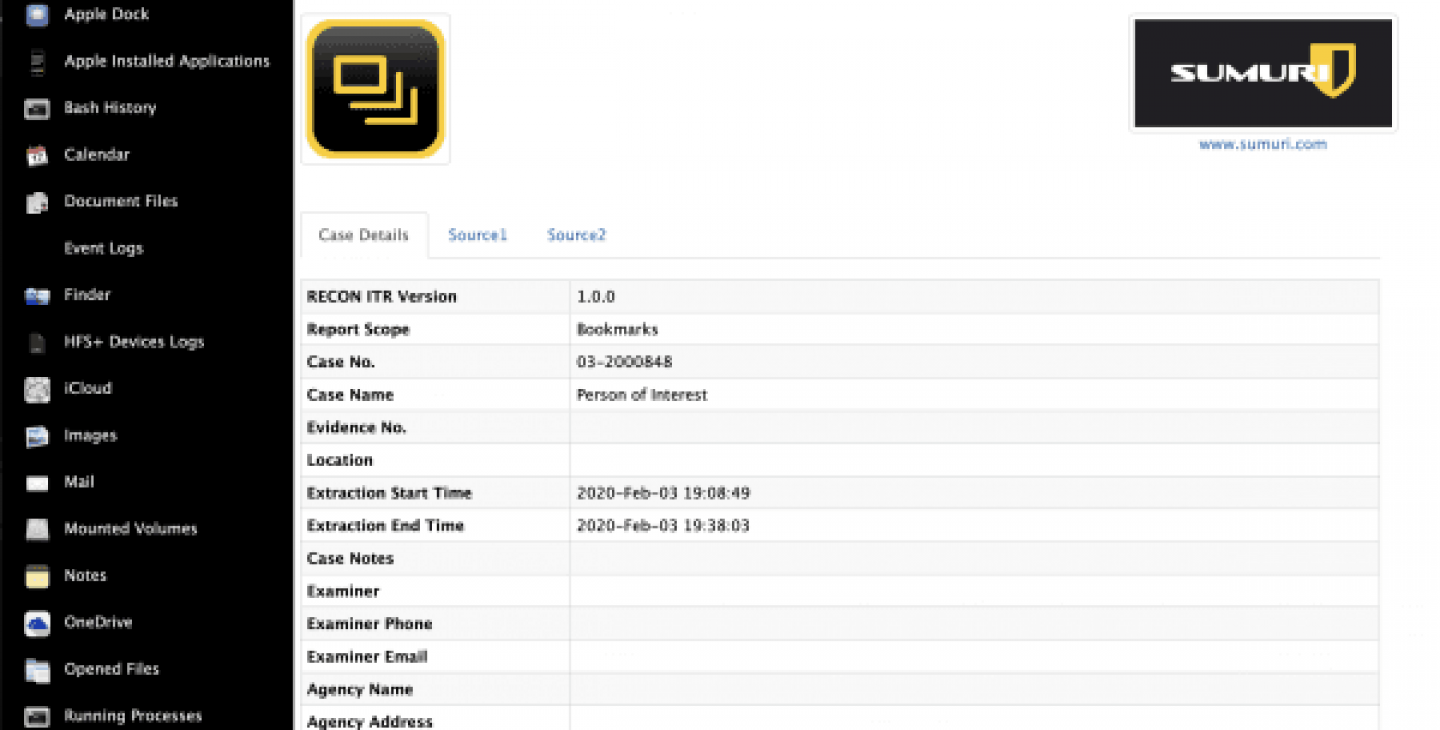
Task: Open Notes category label
Action: click(x=85, y=576)
